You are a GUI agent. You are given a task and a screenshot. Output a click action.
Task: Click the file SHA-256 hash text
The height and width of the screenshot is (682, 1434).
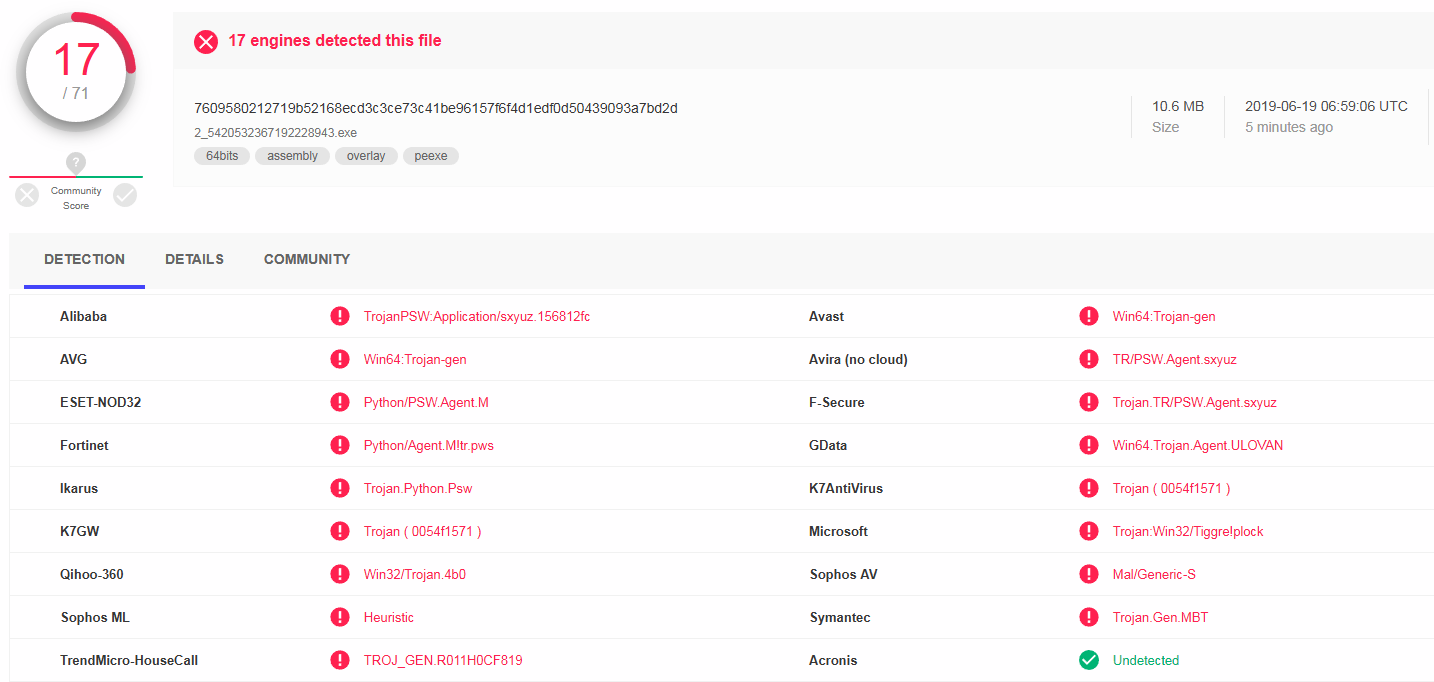[435, 108]
